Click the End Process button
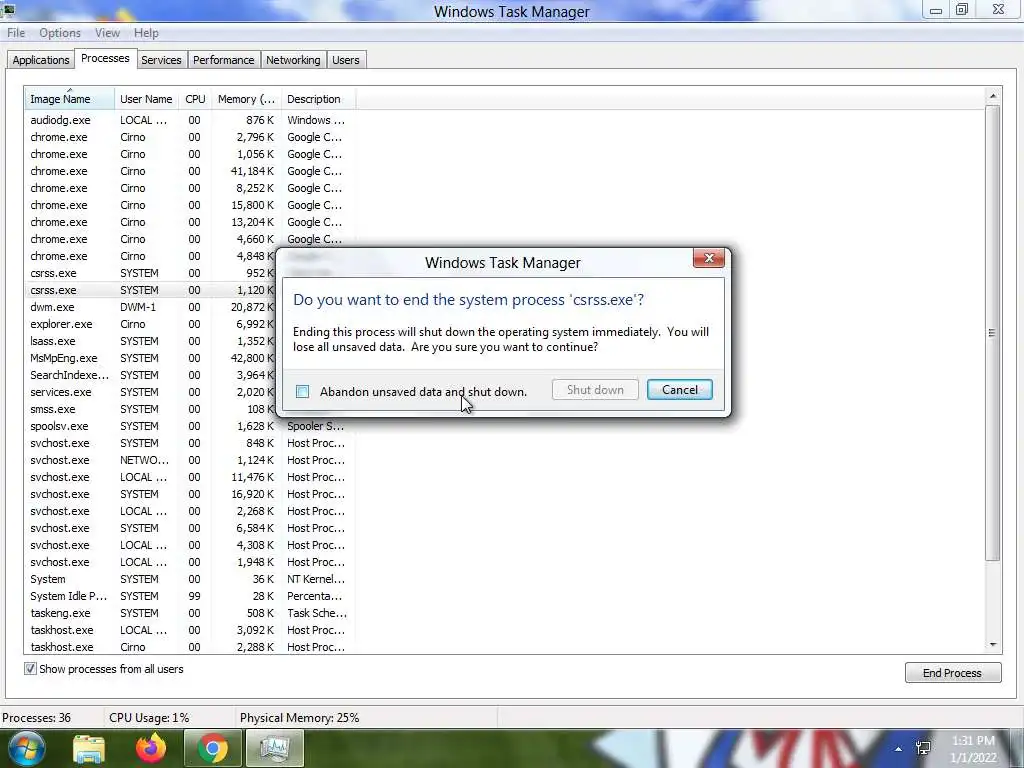The image size is (1024, 768). point(952,673)
